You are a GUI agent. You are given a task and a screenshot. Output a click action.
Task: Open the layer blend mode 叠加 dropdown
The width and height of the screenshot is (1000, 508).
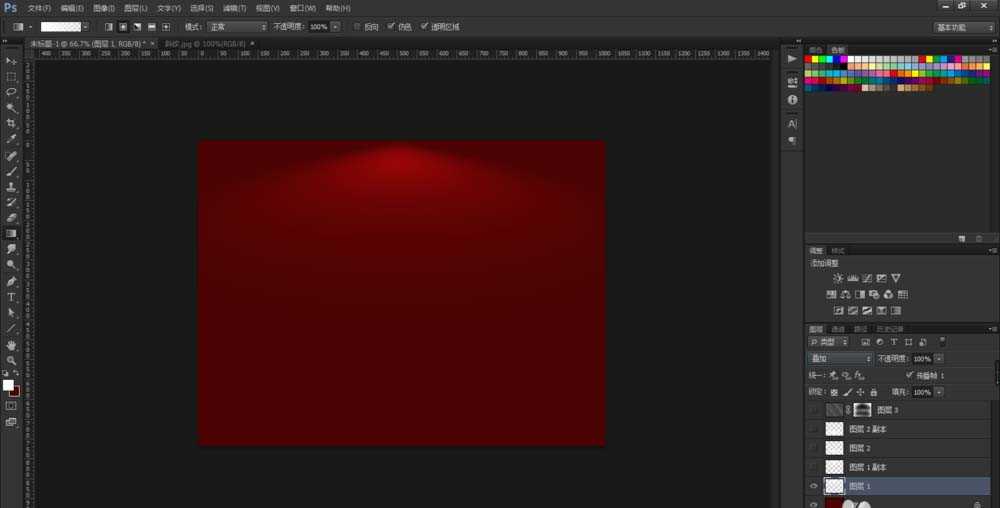tap(840, 359)
